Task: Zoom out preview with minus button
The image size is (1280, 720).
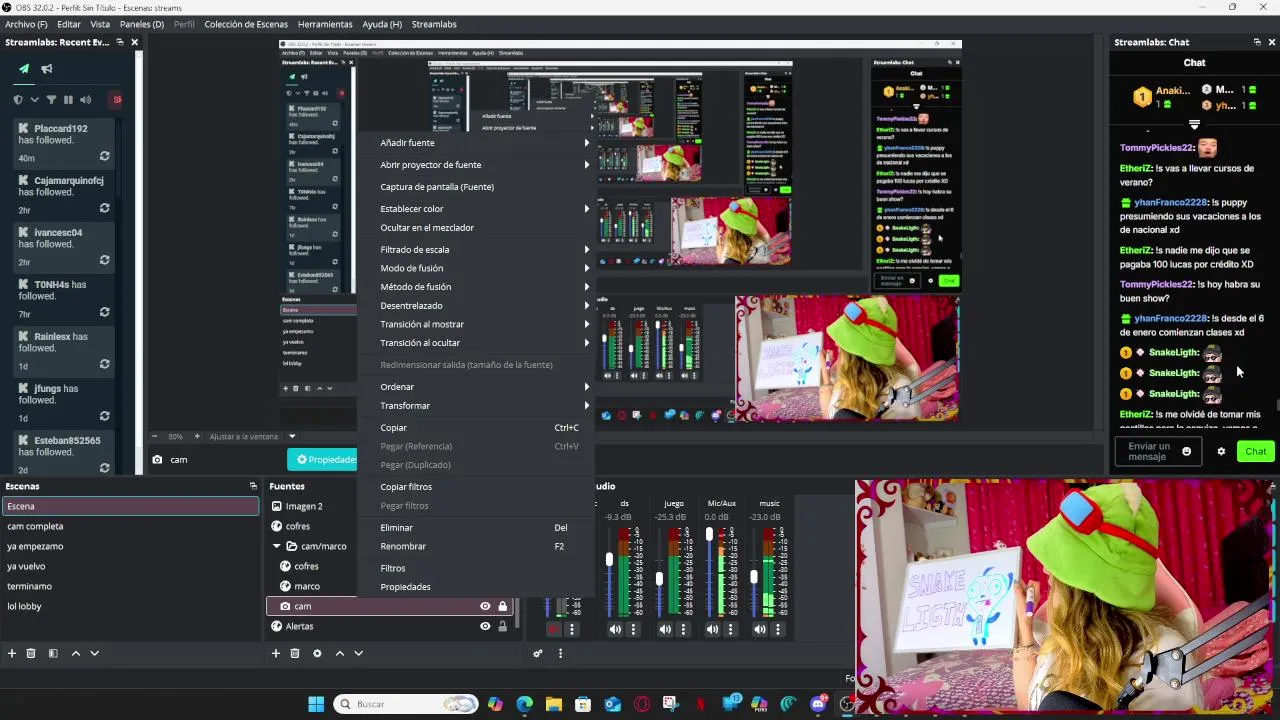Action: pos(155,436)
